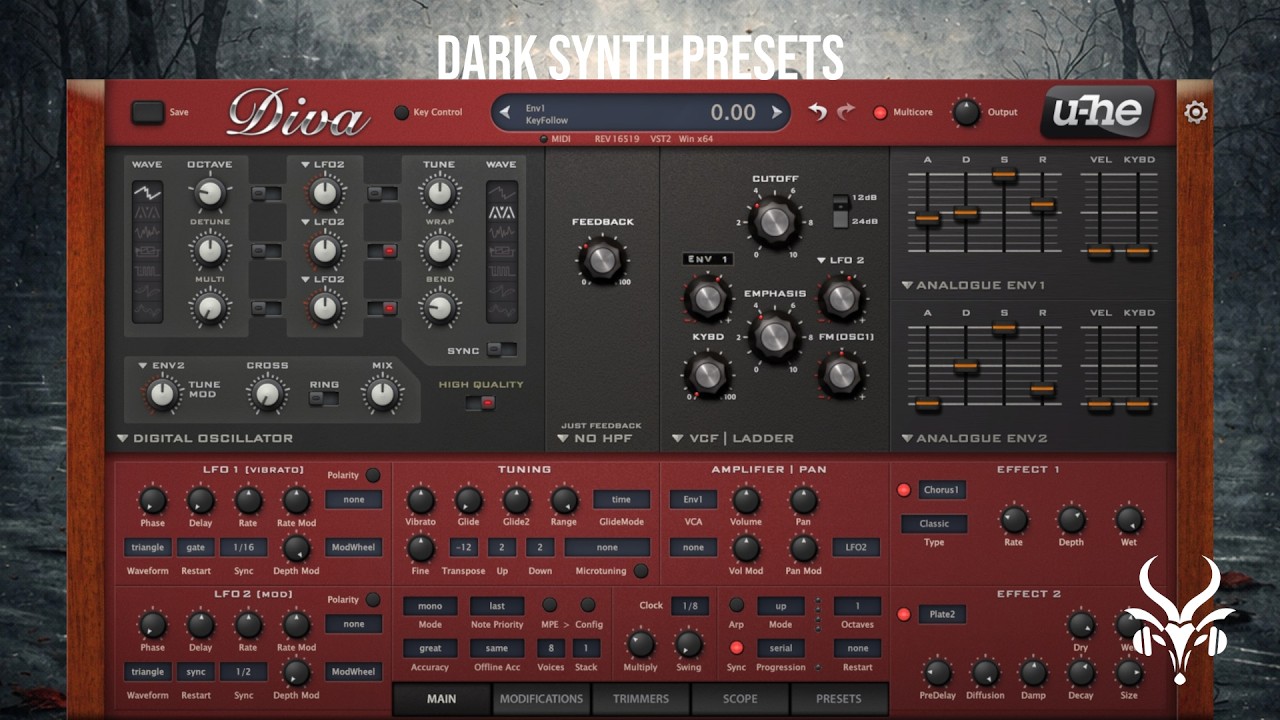Toggle the Multicore LED
The height and width of the screenshot is (720, 1280).
[x=880, y=112]
